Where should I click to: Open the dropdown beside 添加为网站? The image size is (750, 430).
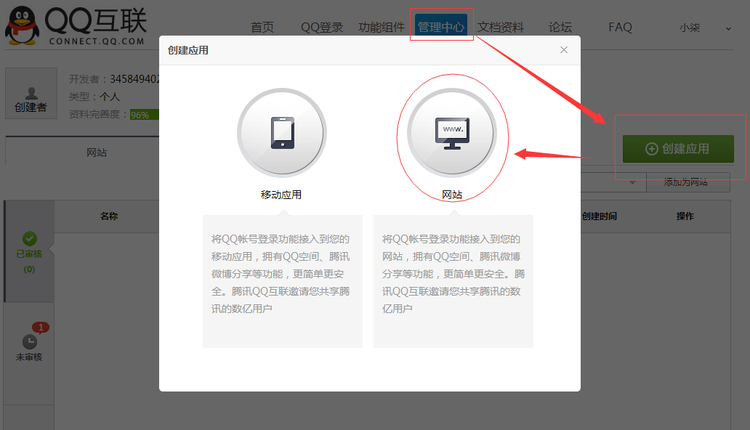tap(632, 183)
